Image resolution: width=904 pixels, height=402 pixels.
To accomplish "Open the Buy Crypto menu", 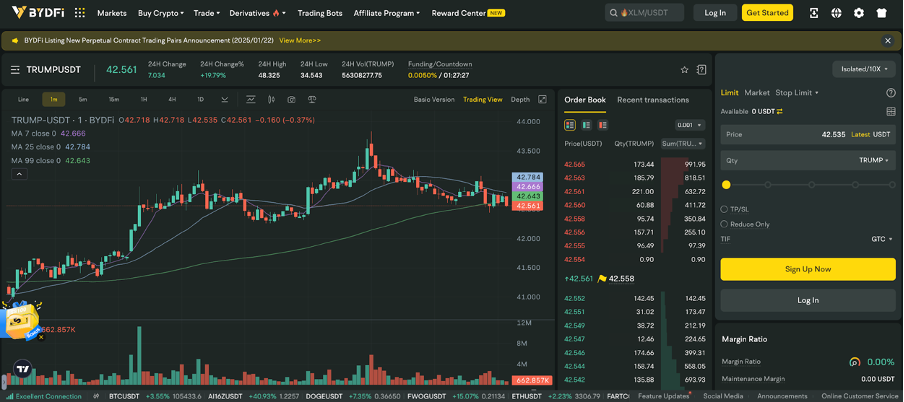I will tap(161, 13).
